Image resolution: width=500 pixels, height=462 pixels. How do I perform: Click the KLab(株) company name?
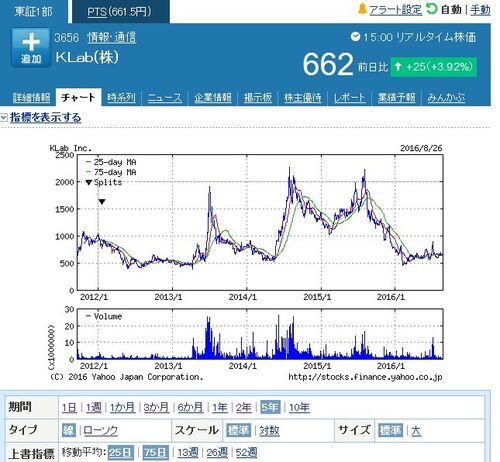[87, 57]
